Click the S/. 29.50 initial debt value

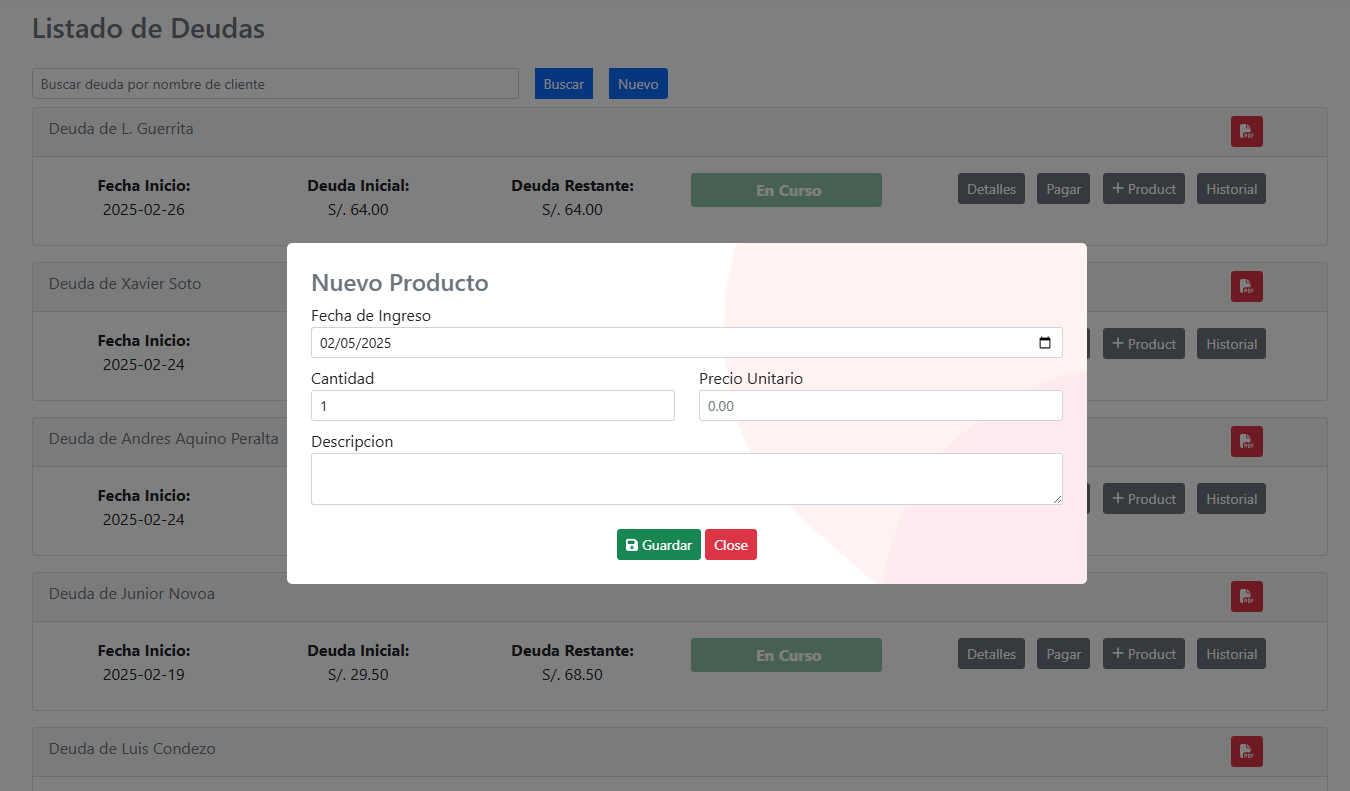pyautogui.click(x=358, y=675)
